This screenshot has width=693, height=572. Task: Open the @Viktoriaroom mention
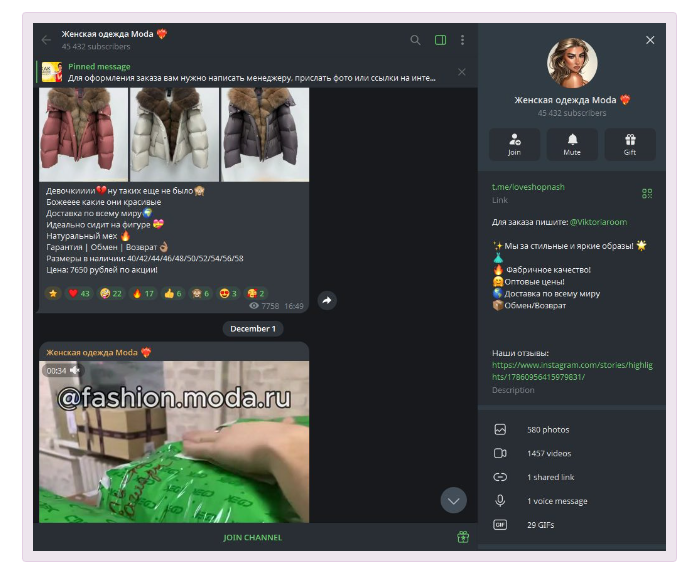coord(598,222)
